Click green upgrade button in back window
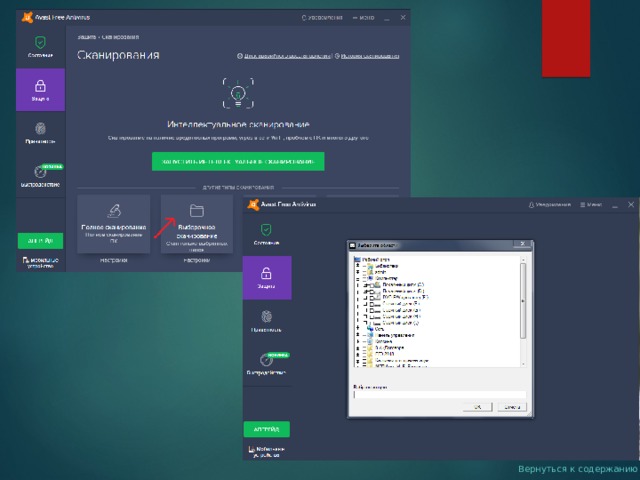This screenshot has width=640, height=480. (x=40, y=241)
